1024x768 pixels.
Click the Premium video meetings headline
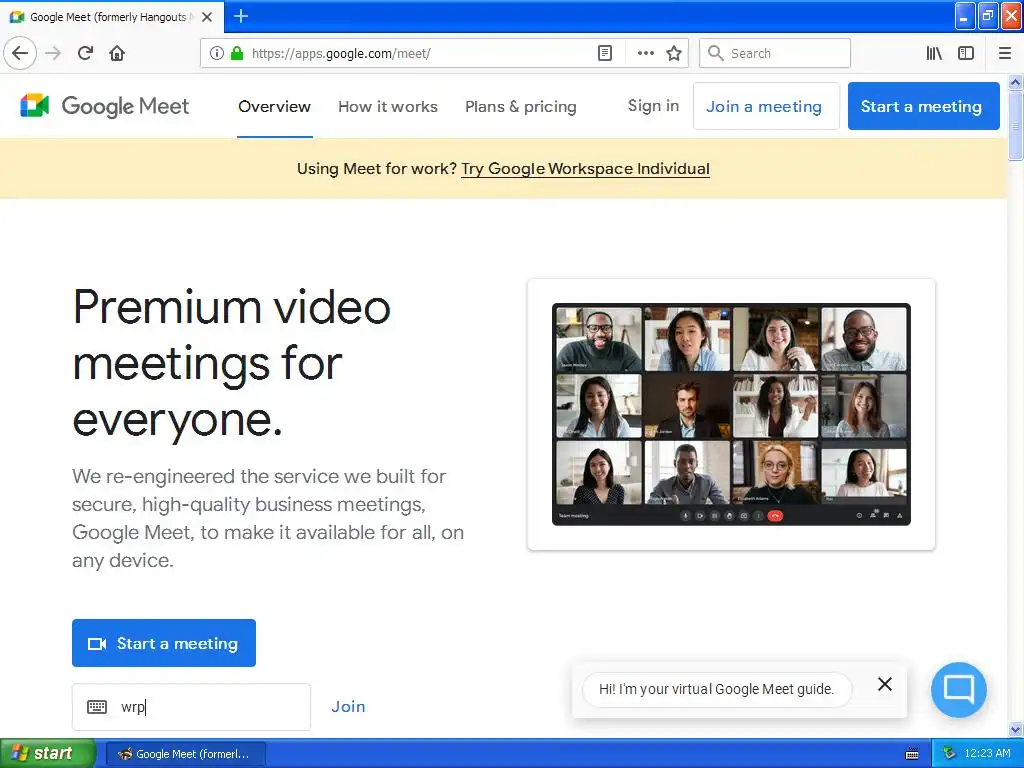click(232, 363)
